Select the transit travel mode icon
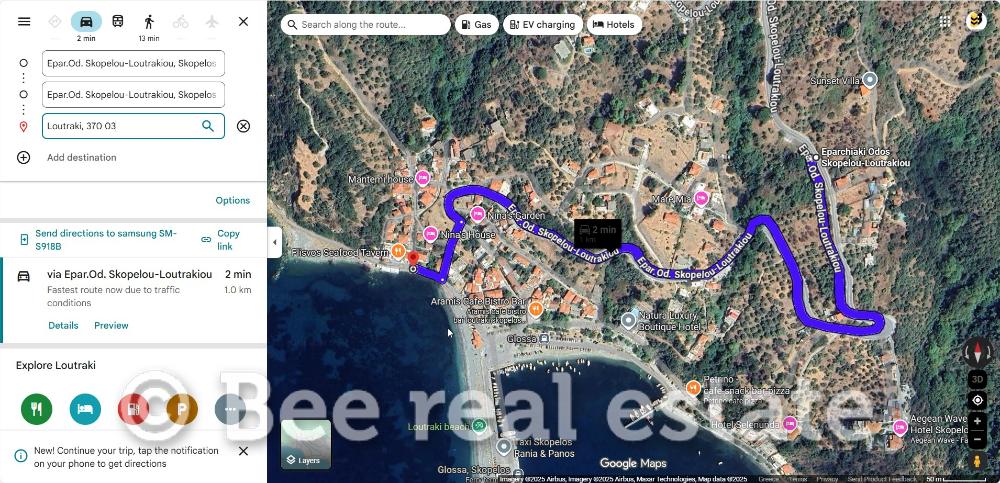This screenshot has height=483, width=1000. pos(118,21)
